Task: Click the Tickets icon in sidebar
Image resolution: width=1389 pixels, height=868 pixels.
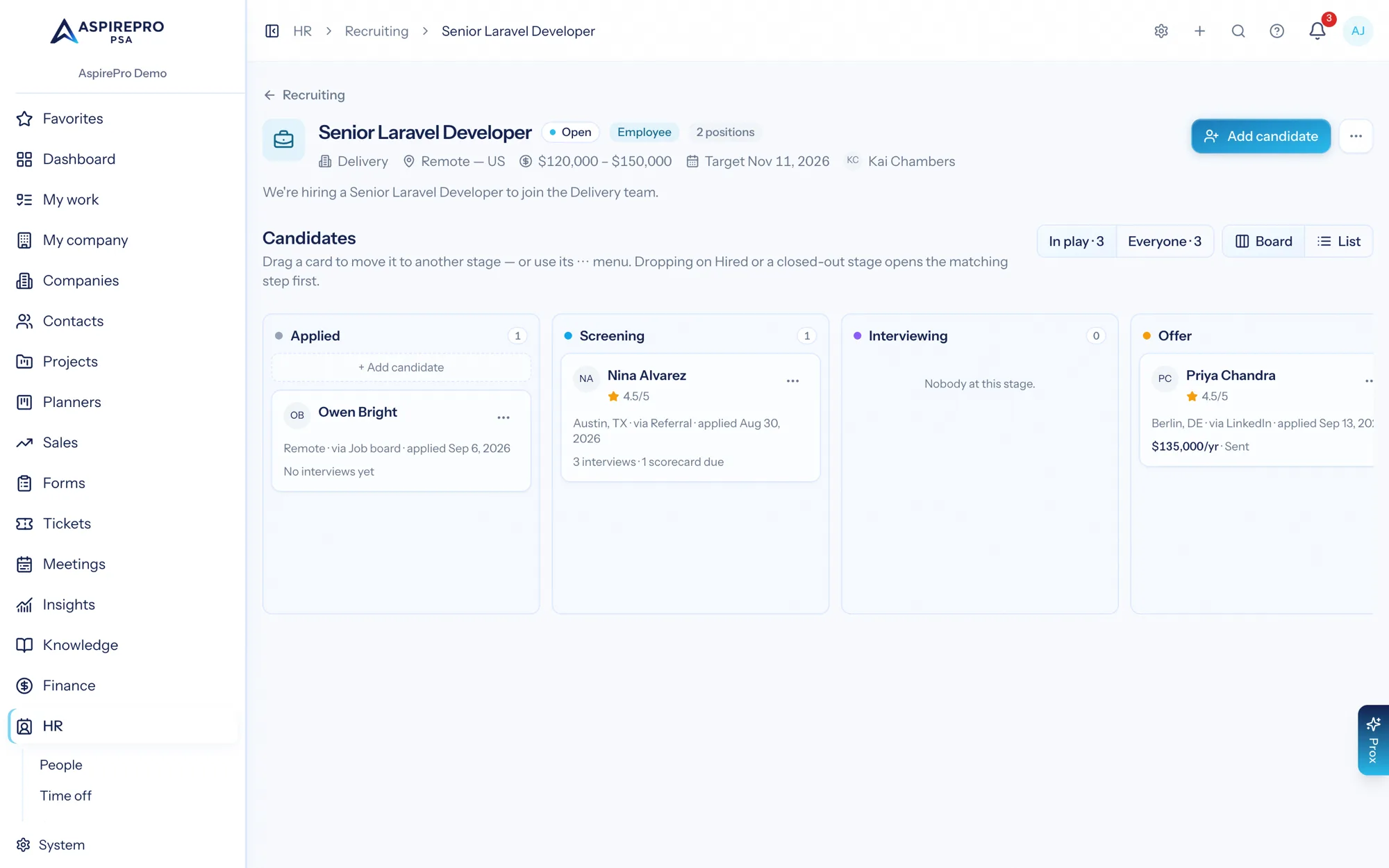Action: tap(24, 524)
